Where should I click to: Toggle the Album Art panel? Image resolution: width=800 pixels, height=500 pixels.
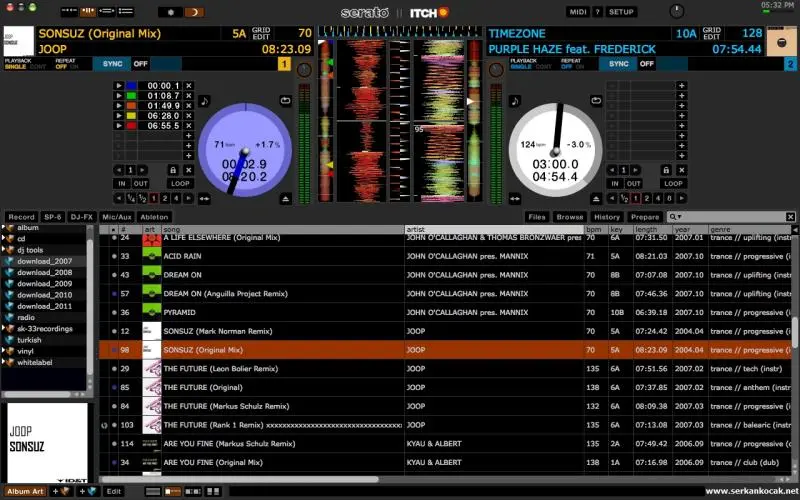(23, 491)
